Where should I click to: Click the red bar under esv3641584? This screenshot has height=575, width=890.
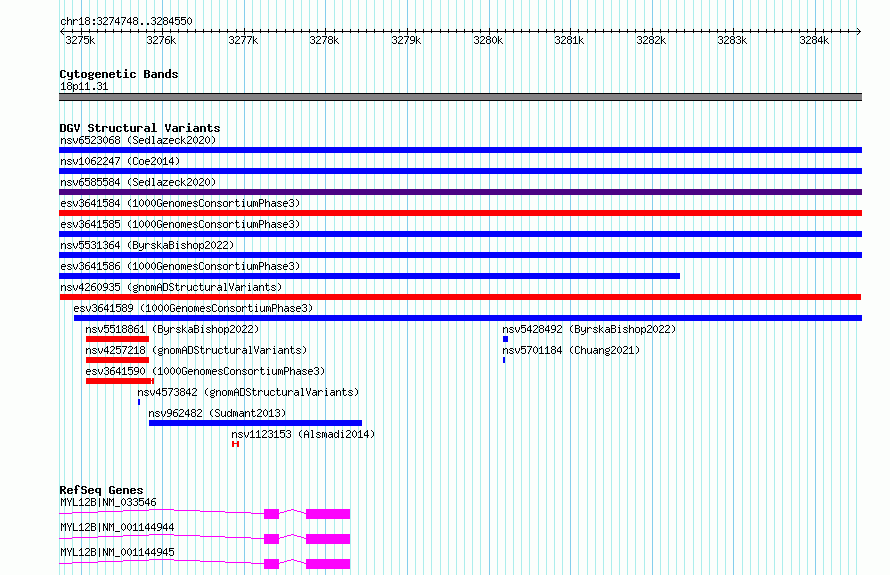point(460,213)
